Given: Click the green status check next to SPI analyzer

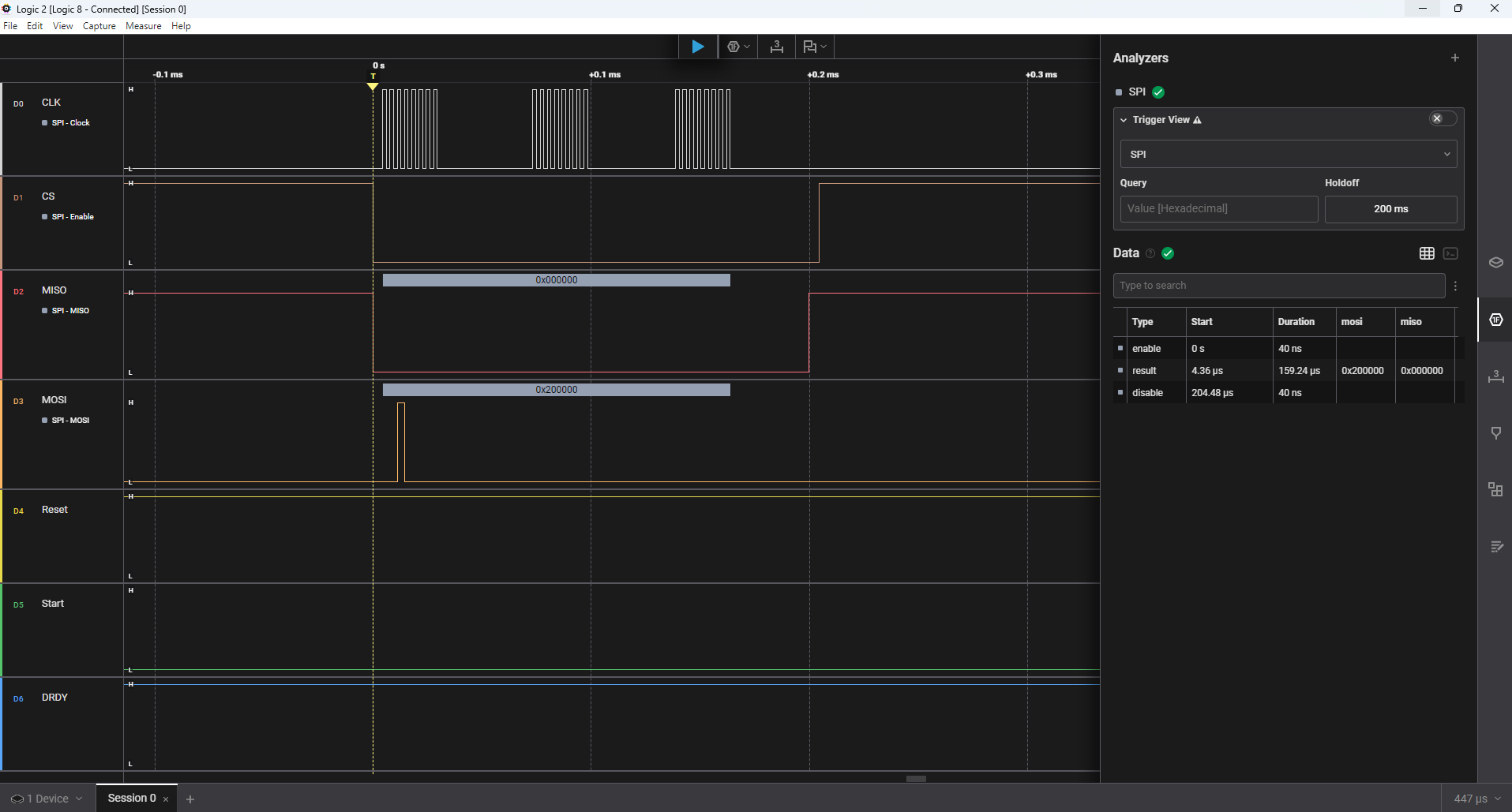Looking at the screenshot, I should coord(1158,92).
